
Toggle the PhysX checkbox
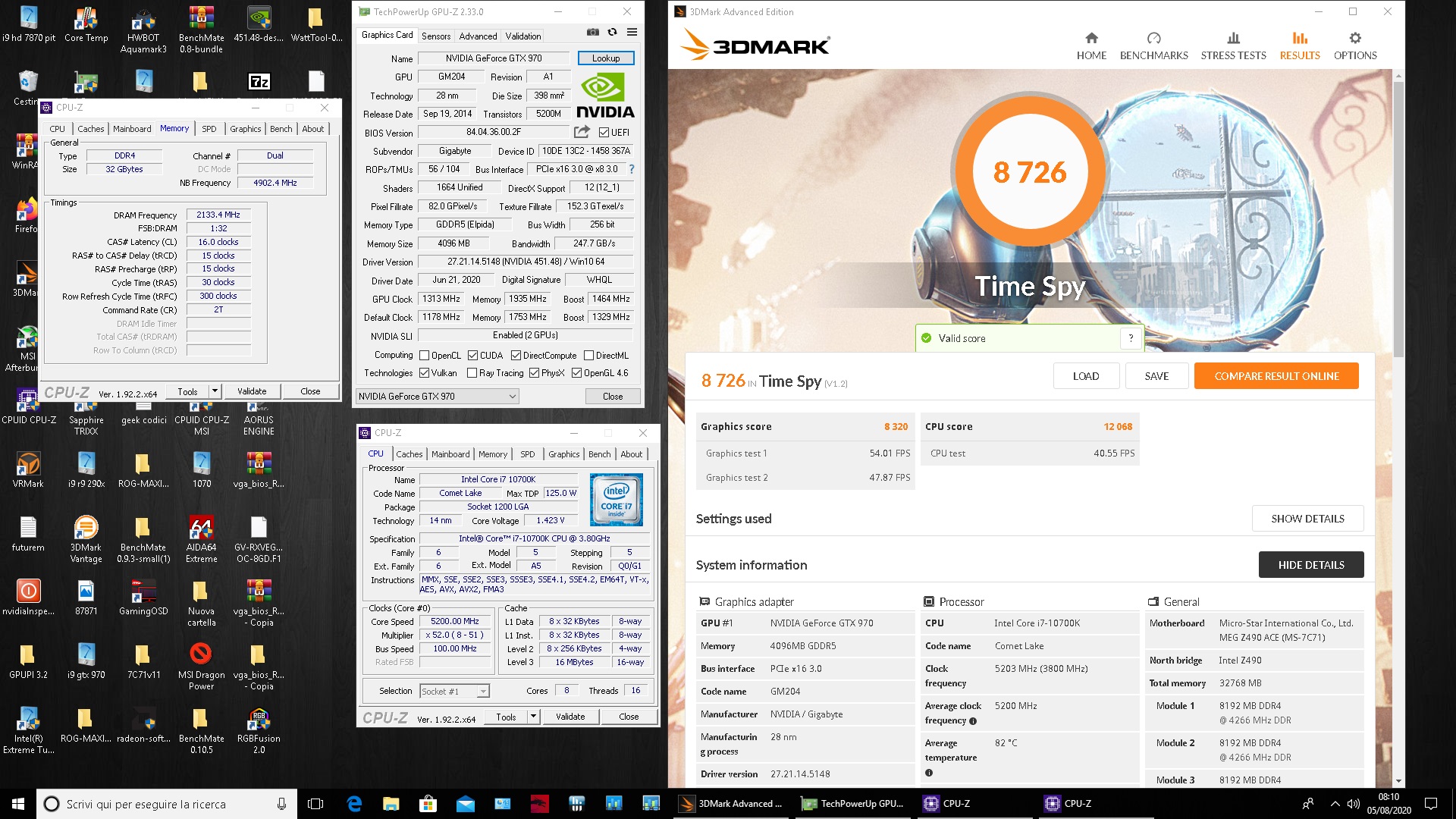point(534,373)
